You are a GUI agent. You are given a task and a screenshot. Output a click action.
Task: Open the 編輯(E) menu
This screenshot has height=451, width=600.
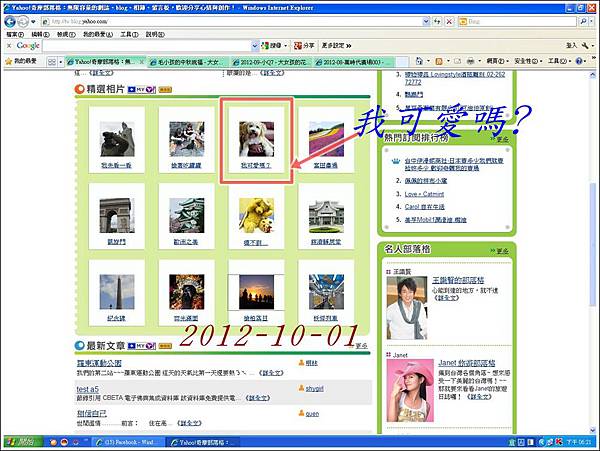coord(40,34)
